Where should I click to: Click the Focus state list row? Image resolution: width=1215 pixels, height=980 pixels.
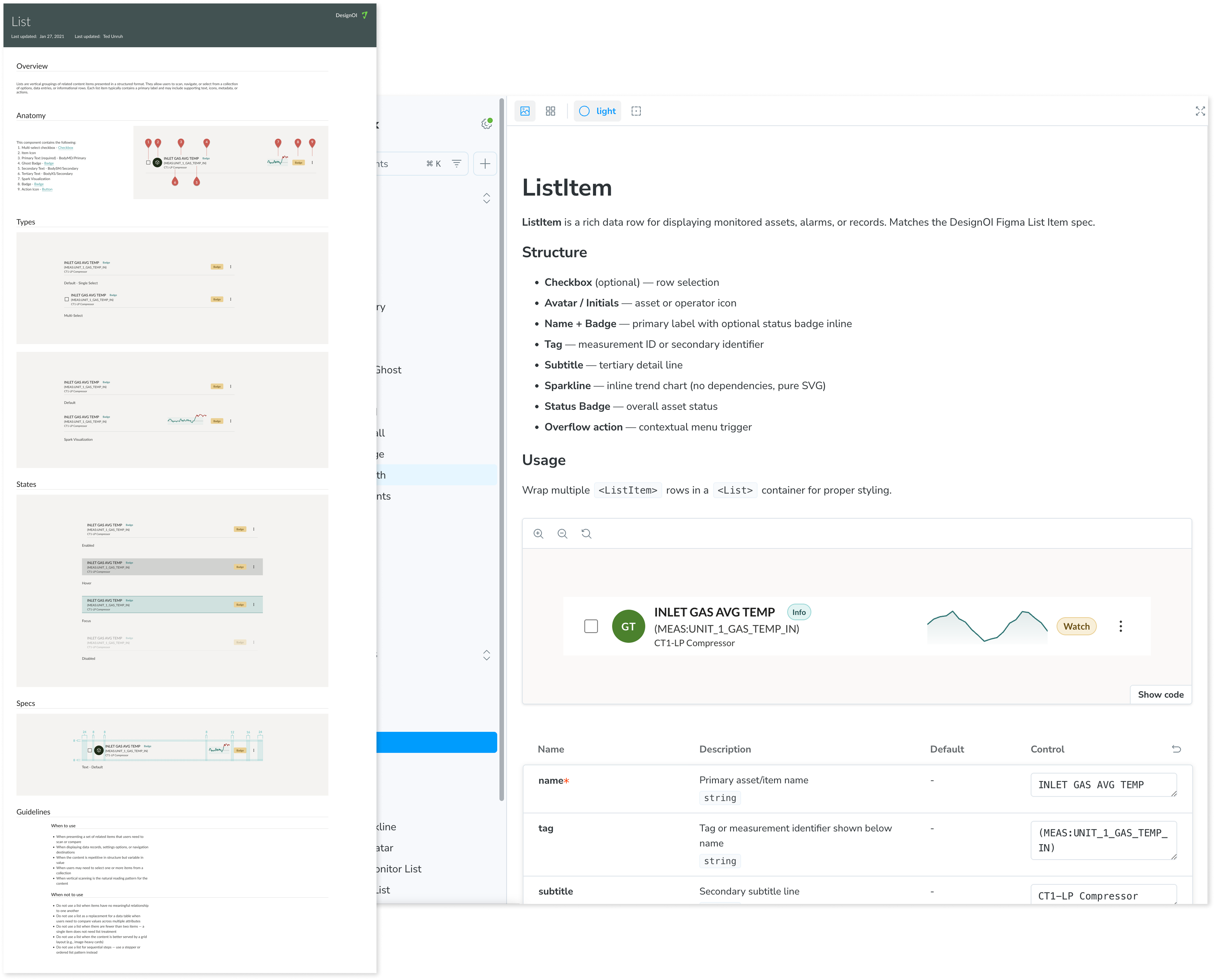[172, 605]
